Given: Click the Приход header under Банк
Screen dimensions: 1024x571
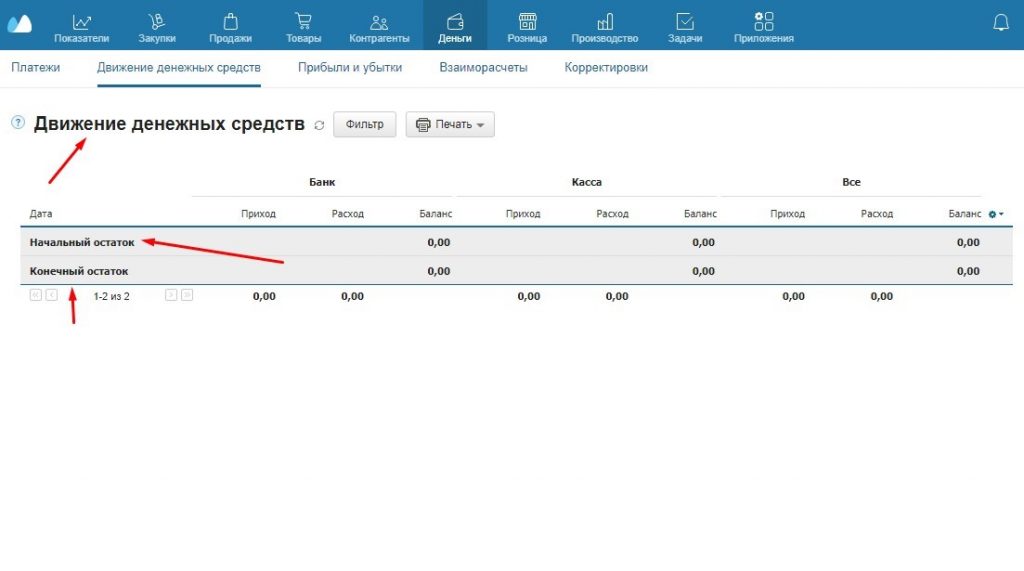Looking at the screenshot, I should pyautogui.click(x=258, y=214).
